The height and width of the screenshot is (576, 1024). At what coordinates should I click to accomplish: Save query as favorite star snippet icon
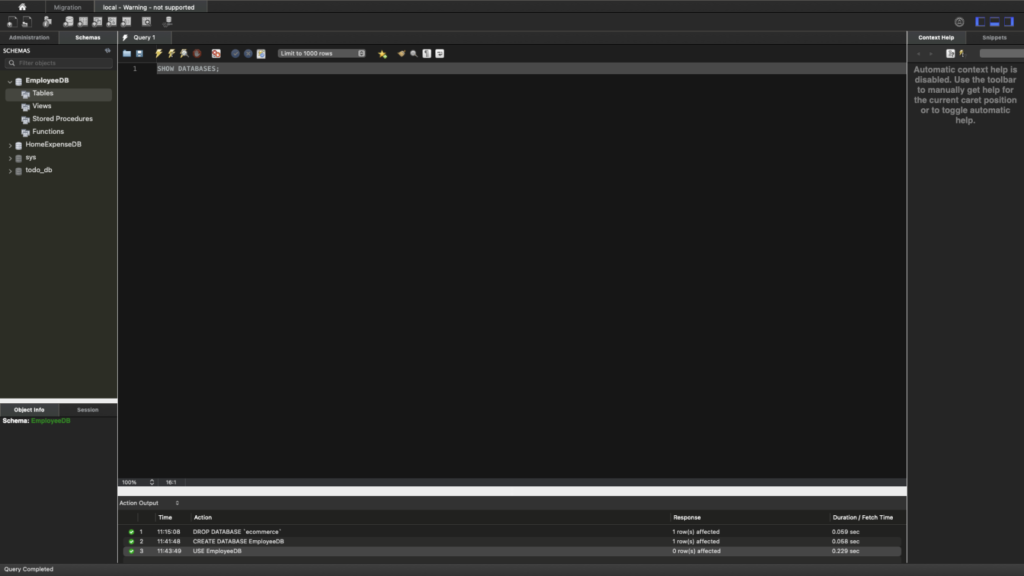[x=382, y=53]
